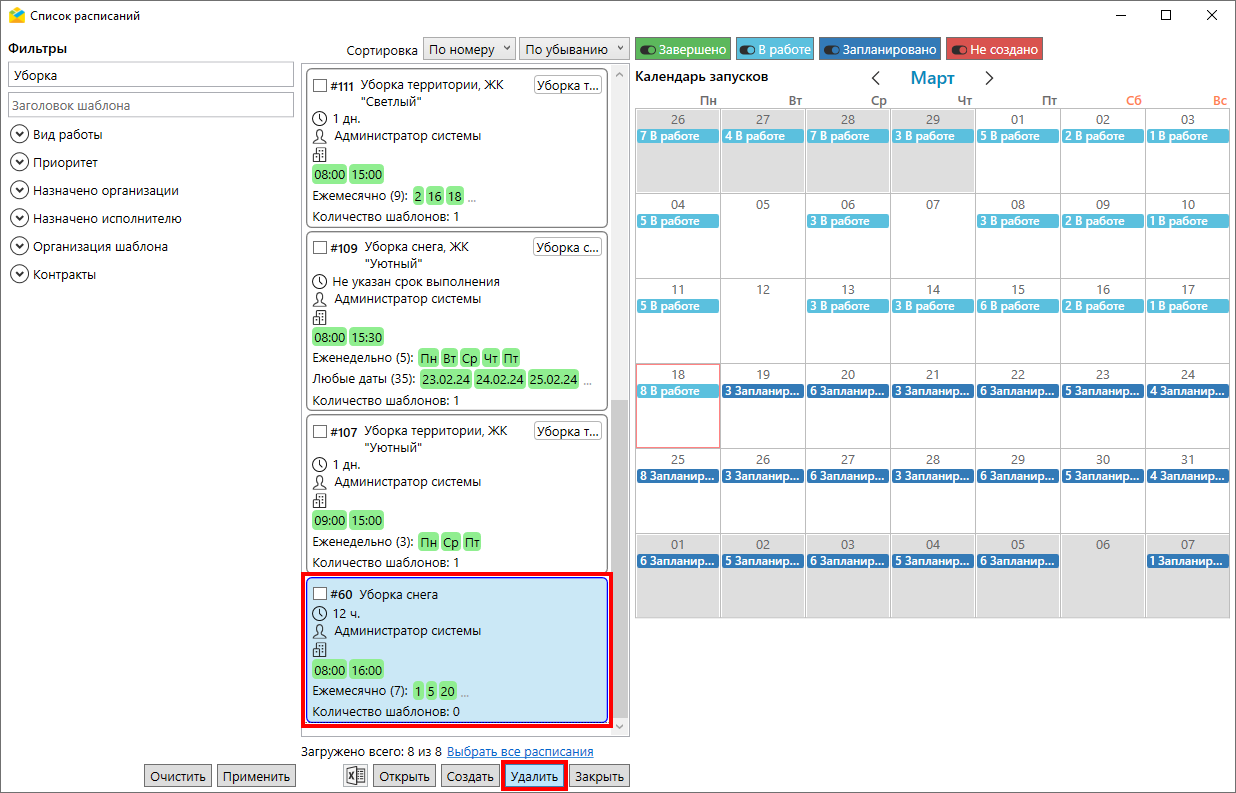Check the checkbox for schedule #60
Image resolution: width=1236 pixels, height=793 pixels.
coord(320,595)
